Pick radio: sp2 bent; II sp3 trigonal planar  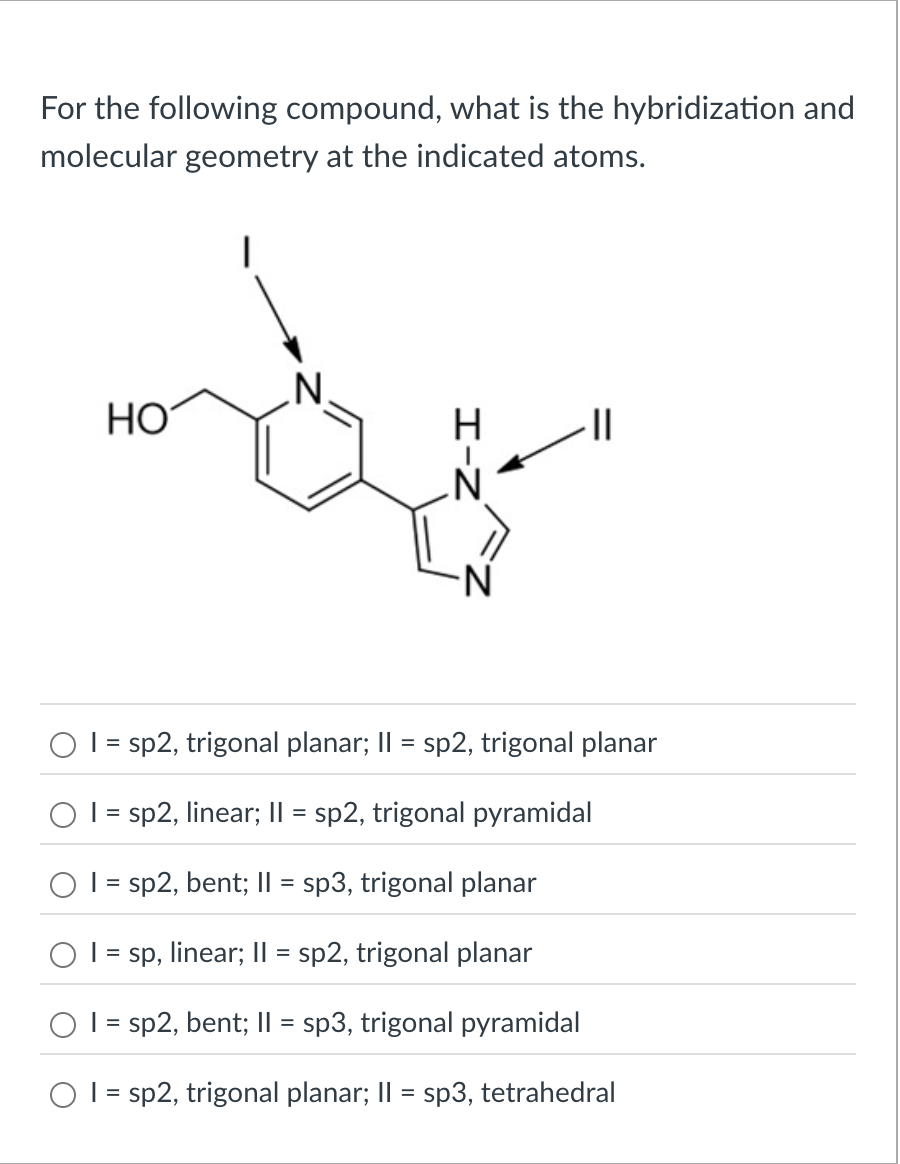pyautogui.click(x=62, y=885)
